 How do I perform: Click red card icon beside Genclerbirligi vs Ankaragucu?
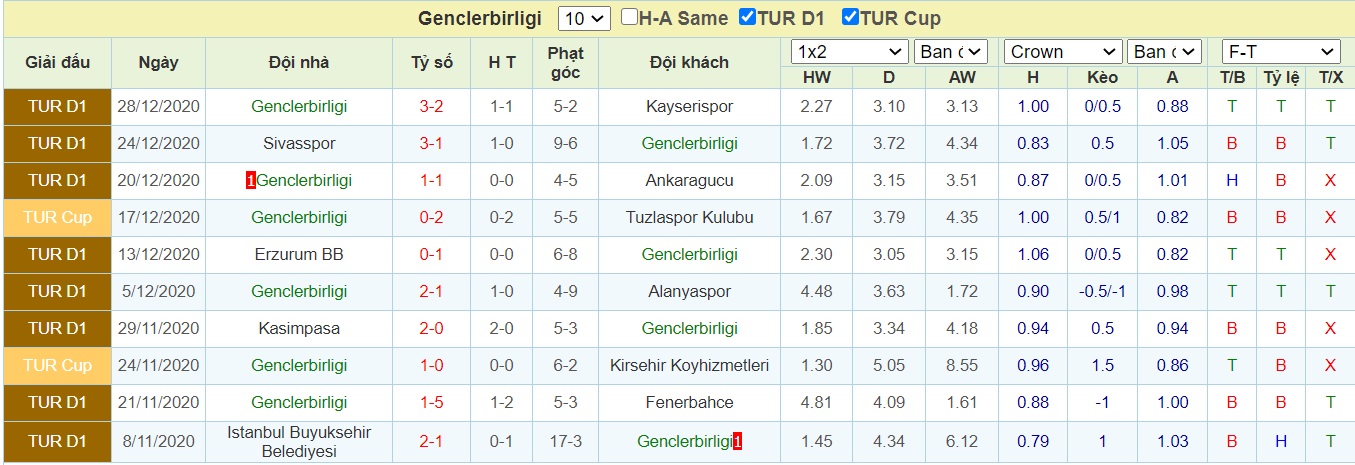point(250,181)
